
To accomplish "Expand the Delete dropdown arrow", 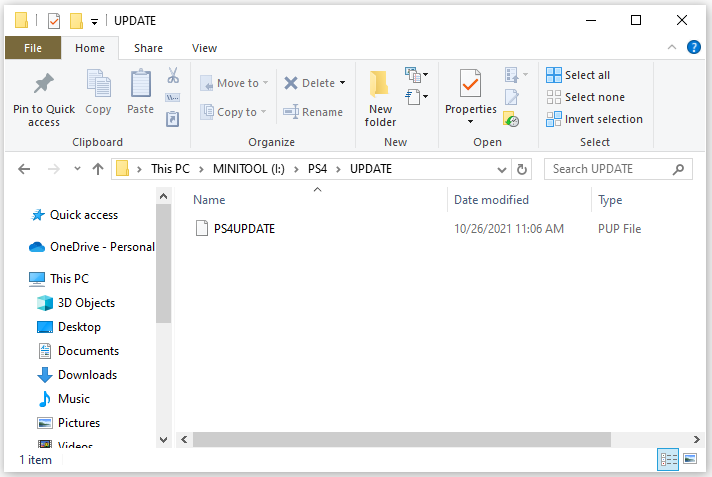I will 343,83.
